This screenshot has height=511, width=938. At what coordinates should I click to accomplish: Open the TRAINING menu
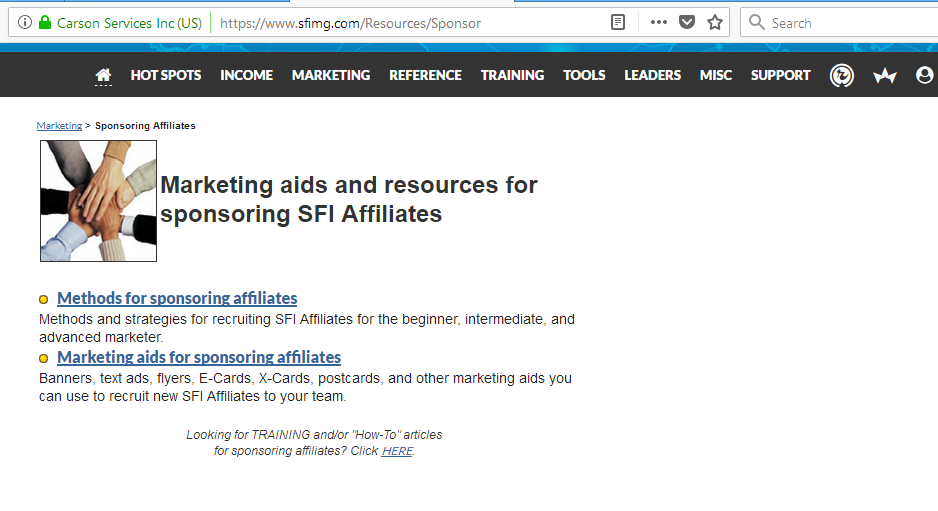click(513, 75)
